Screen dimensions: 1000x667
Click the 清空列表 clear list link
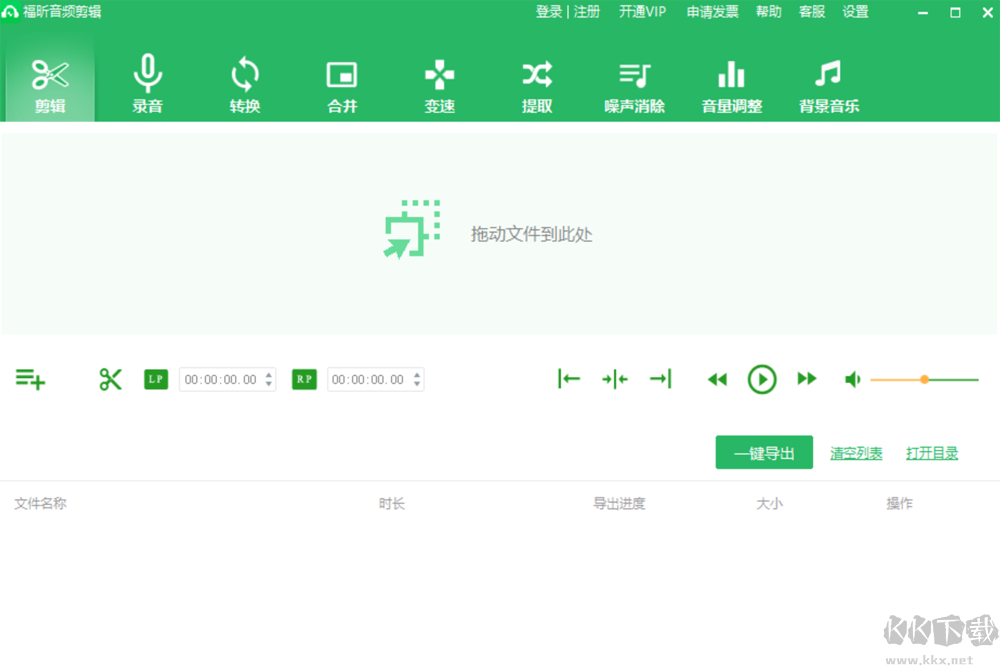(x=855, y=452)
